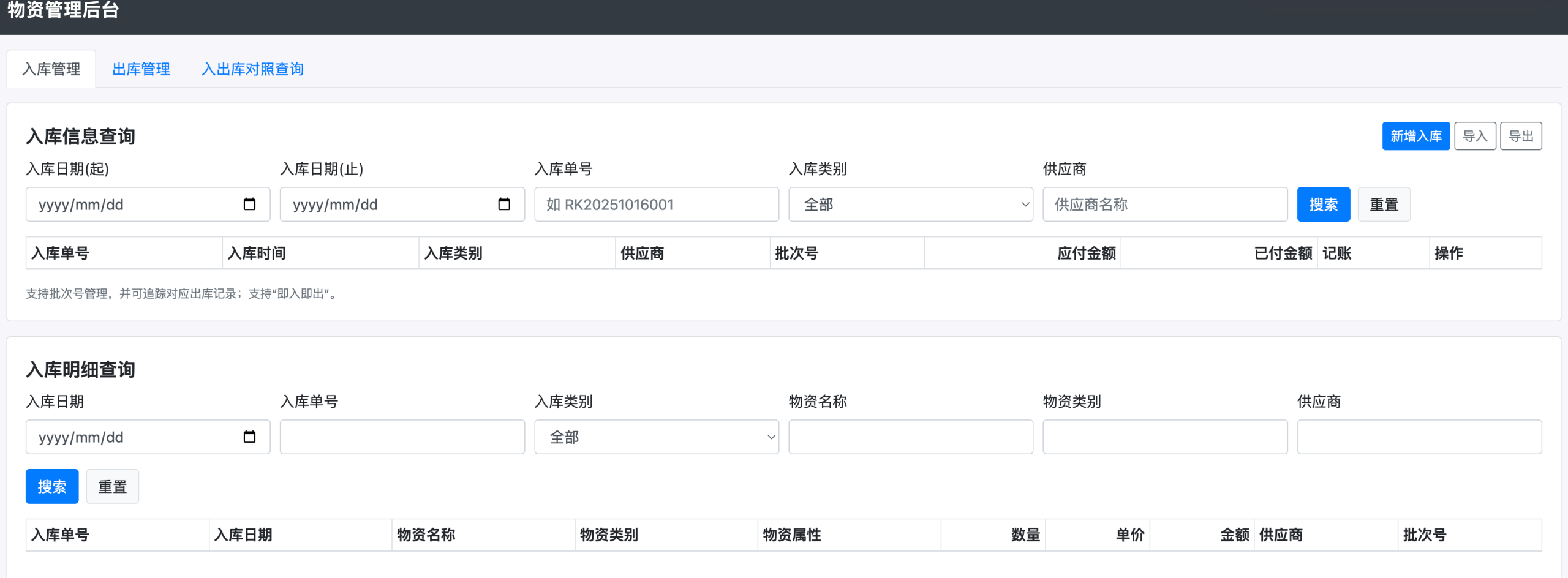The width and height of the screenshot is (1568, 578).
Task: Click the 导入 button
Action: coord(1476,135)
